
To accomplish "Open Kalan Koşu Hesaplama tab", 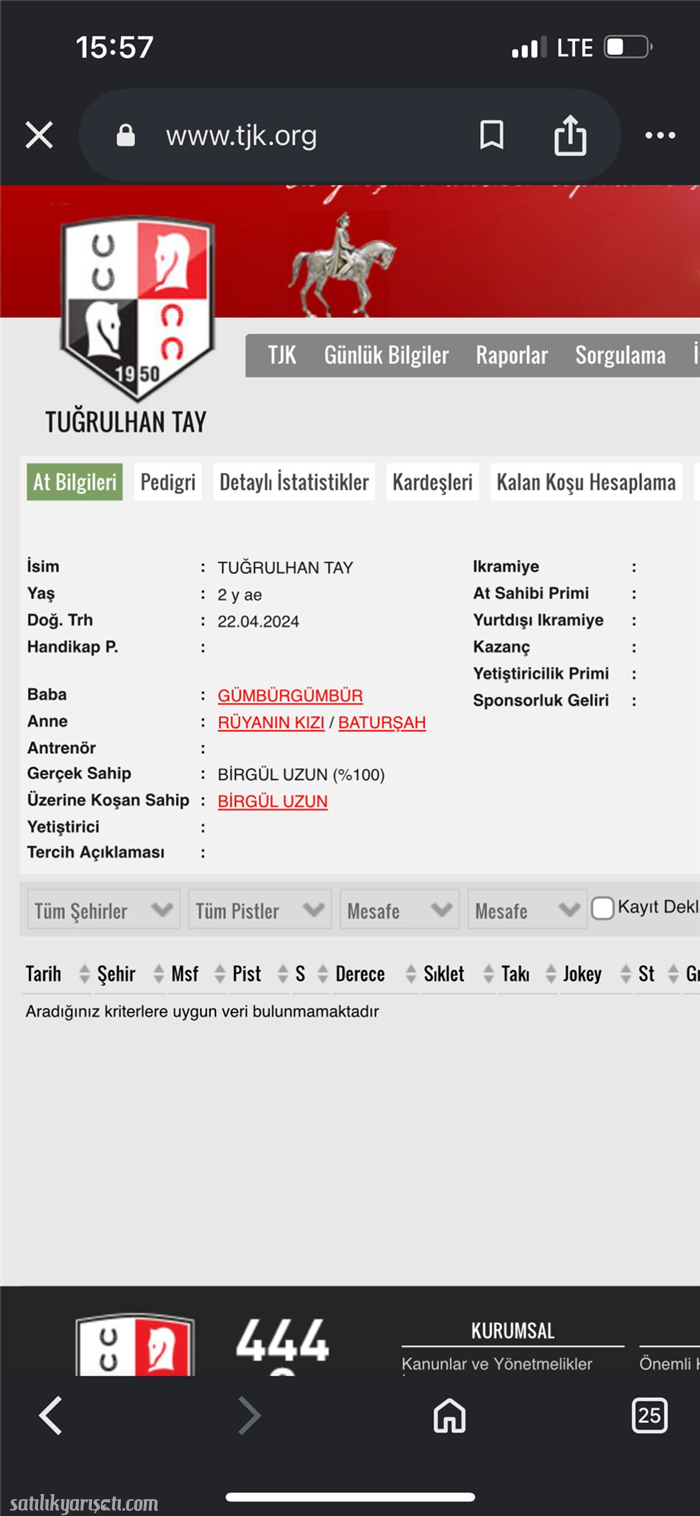I will [x=586, y=482].
